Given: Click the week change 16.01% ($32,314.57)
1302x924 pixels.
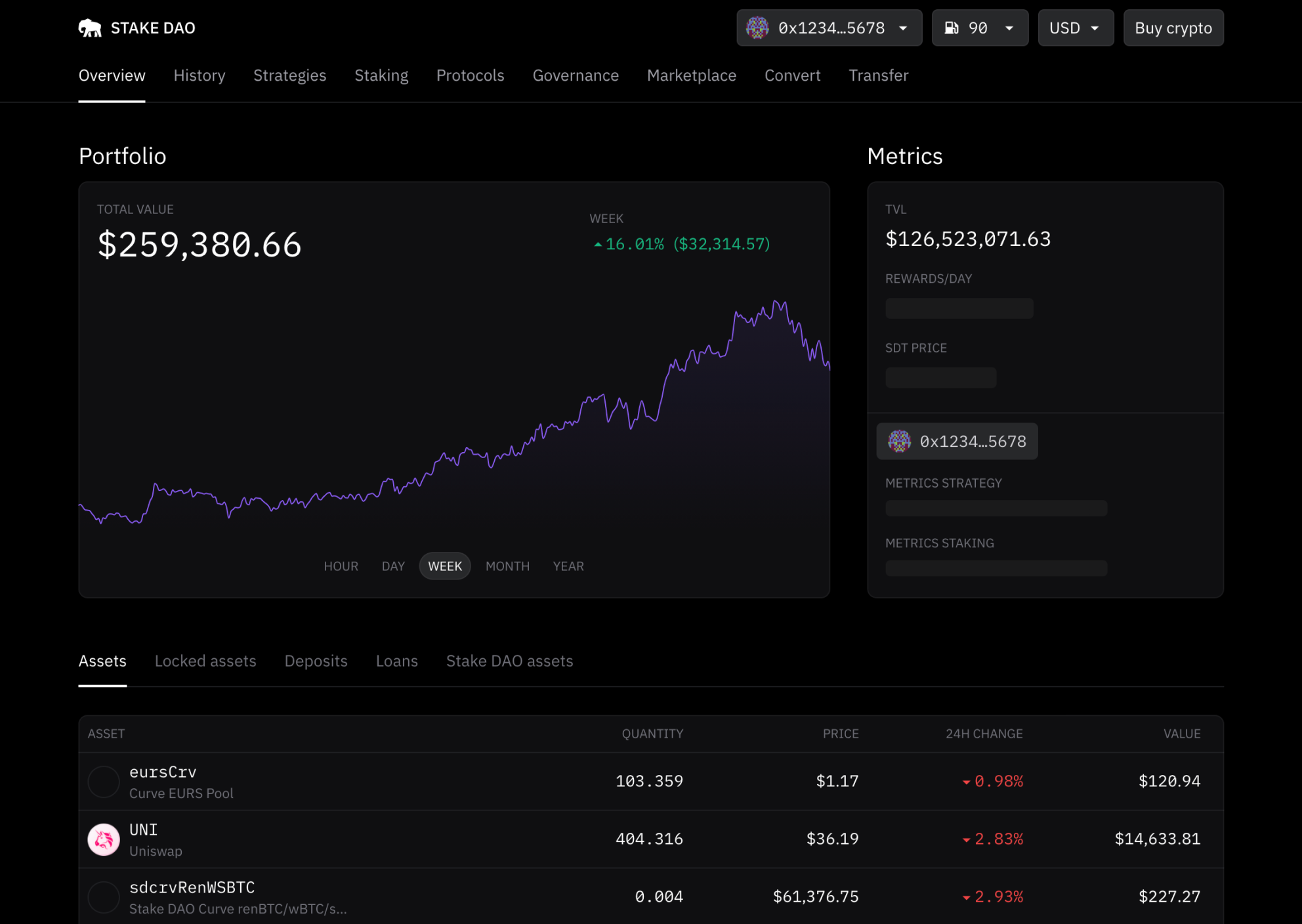Looking at the screenshot, I should click(x=682, y=244).
